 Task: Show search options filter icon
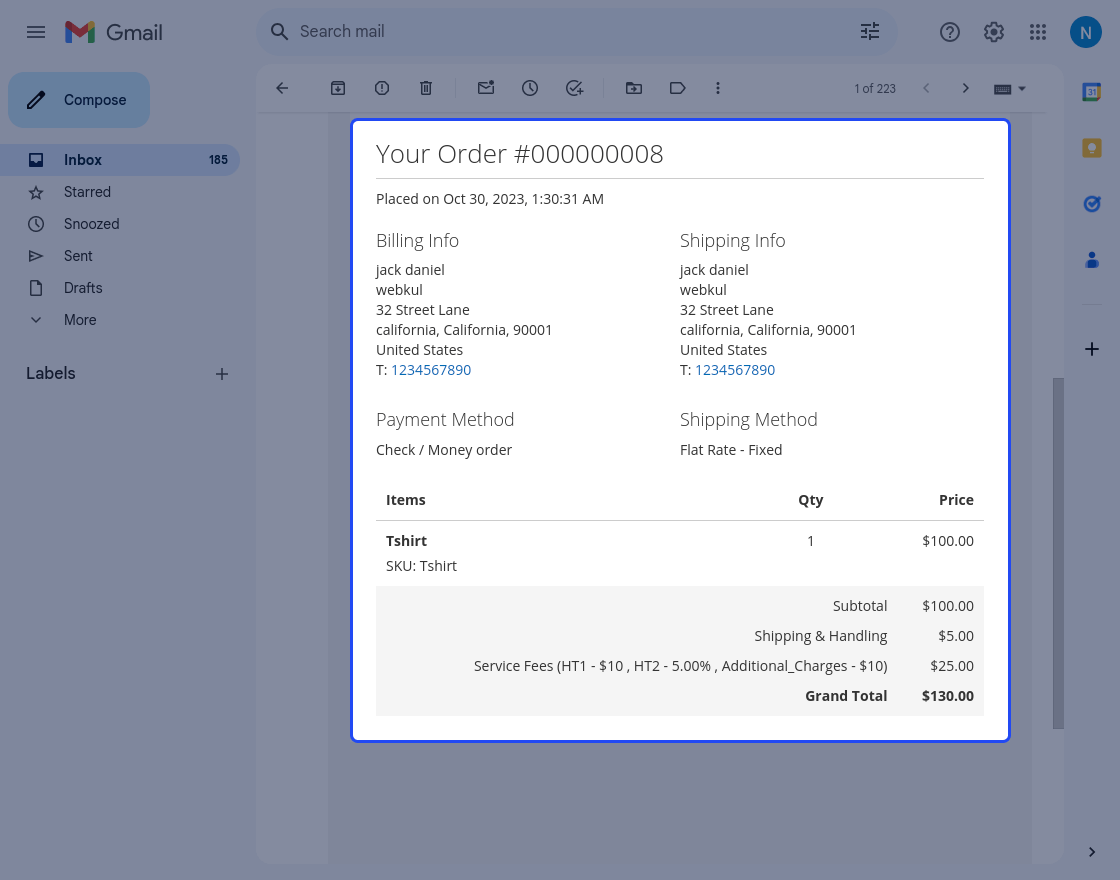tap(869, 31)
